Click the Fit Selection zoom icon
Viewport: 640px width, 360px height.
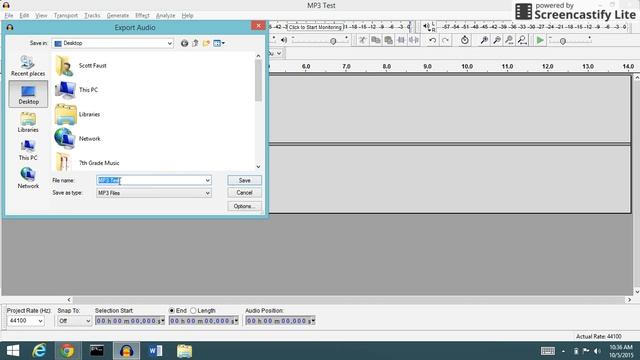pyautogui.click(x=509, y=40)
